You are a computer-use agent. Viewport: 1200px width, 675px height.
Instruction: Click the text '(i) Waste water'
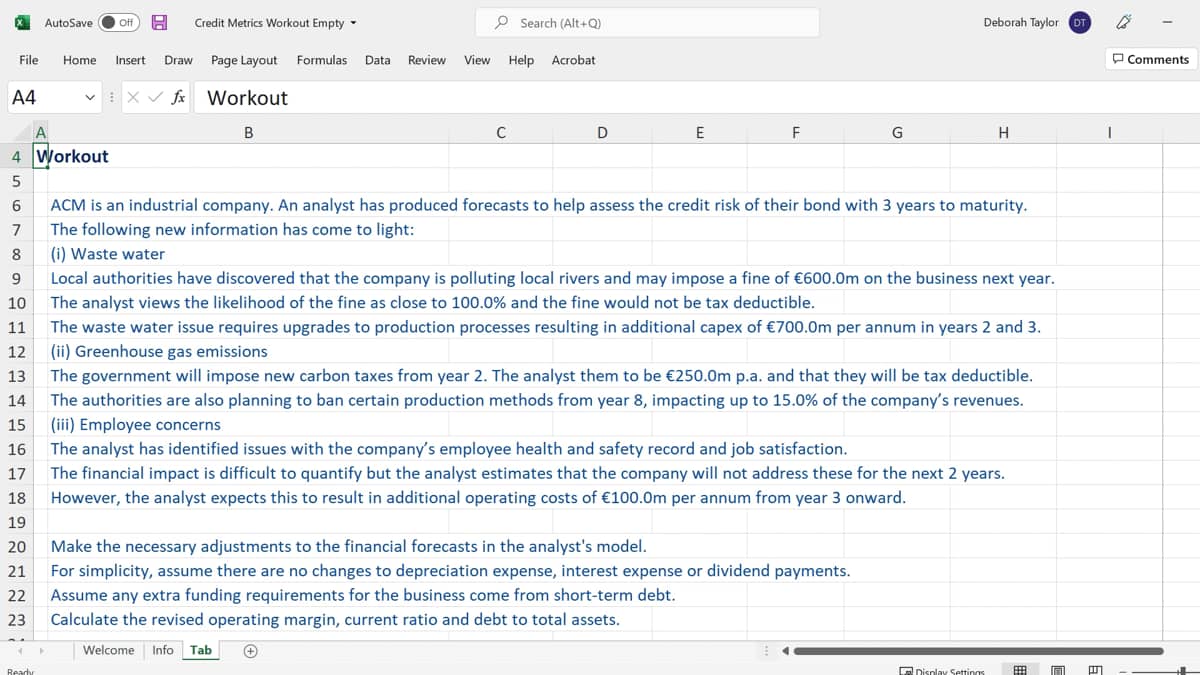point(108,254)
